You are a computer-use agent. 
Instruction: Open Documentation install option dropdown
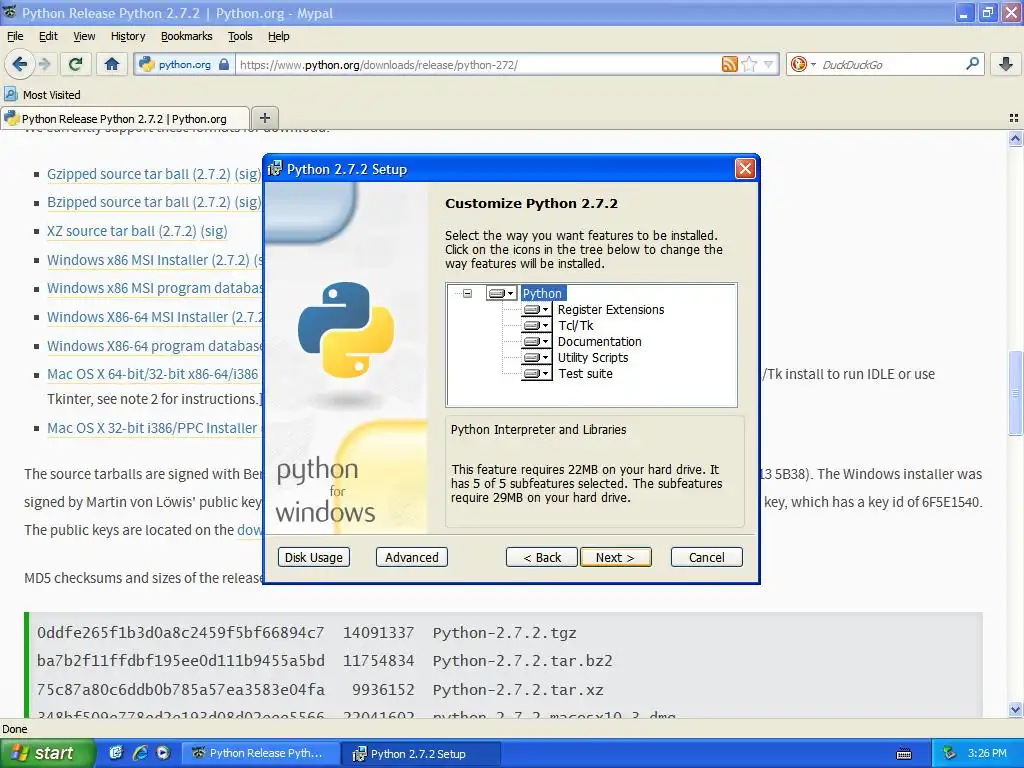point(536,342)
